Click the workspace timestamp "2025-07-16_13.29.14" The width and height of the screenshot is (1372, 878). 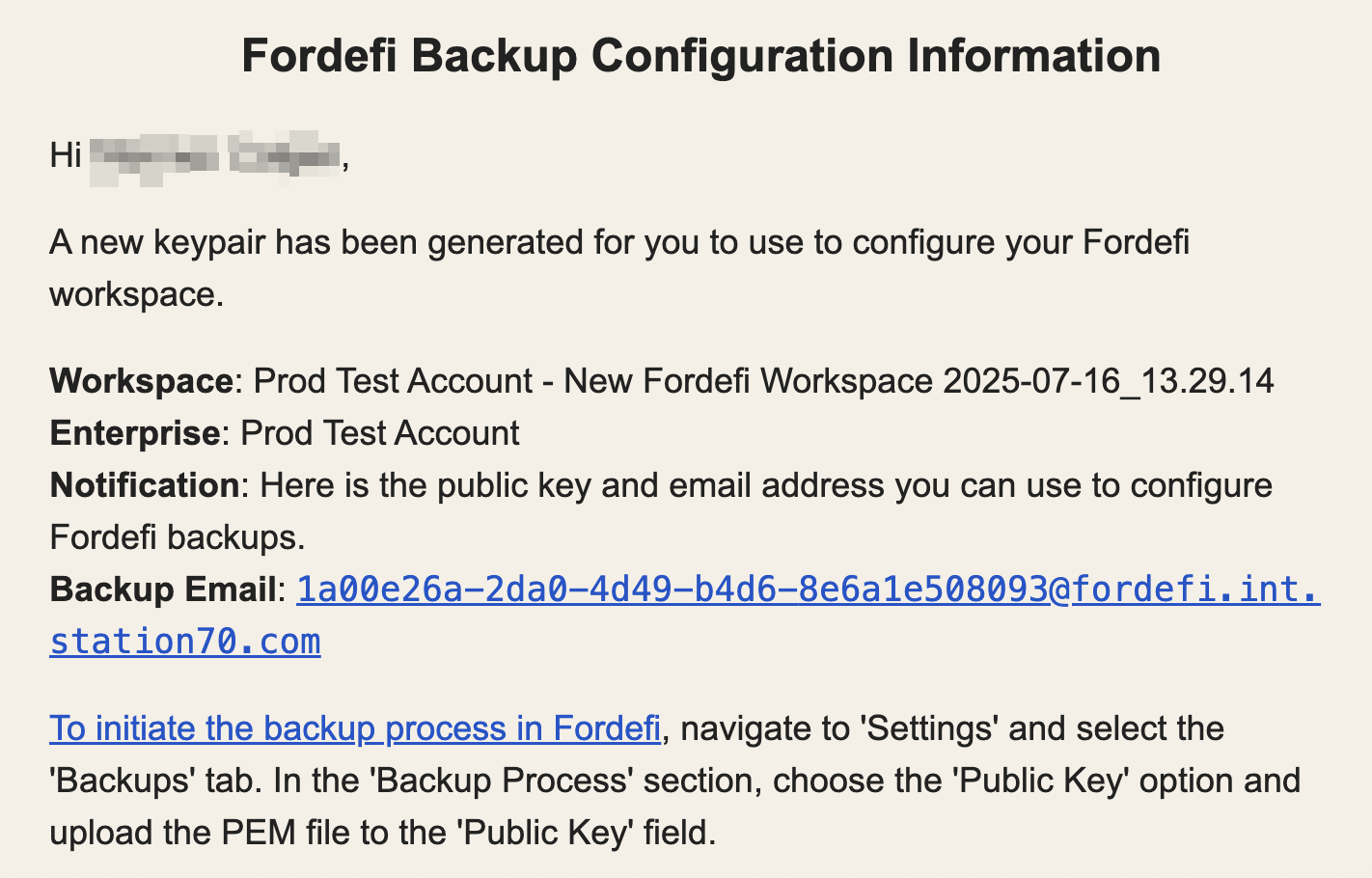point(1109,381)
